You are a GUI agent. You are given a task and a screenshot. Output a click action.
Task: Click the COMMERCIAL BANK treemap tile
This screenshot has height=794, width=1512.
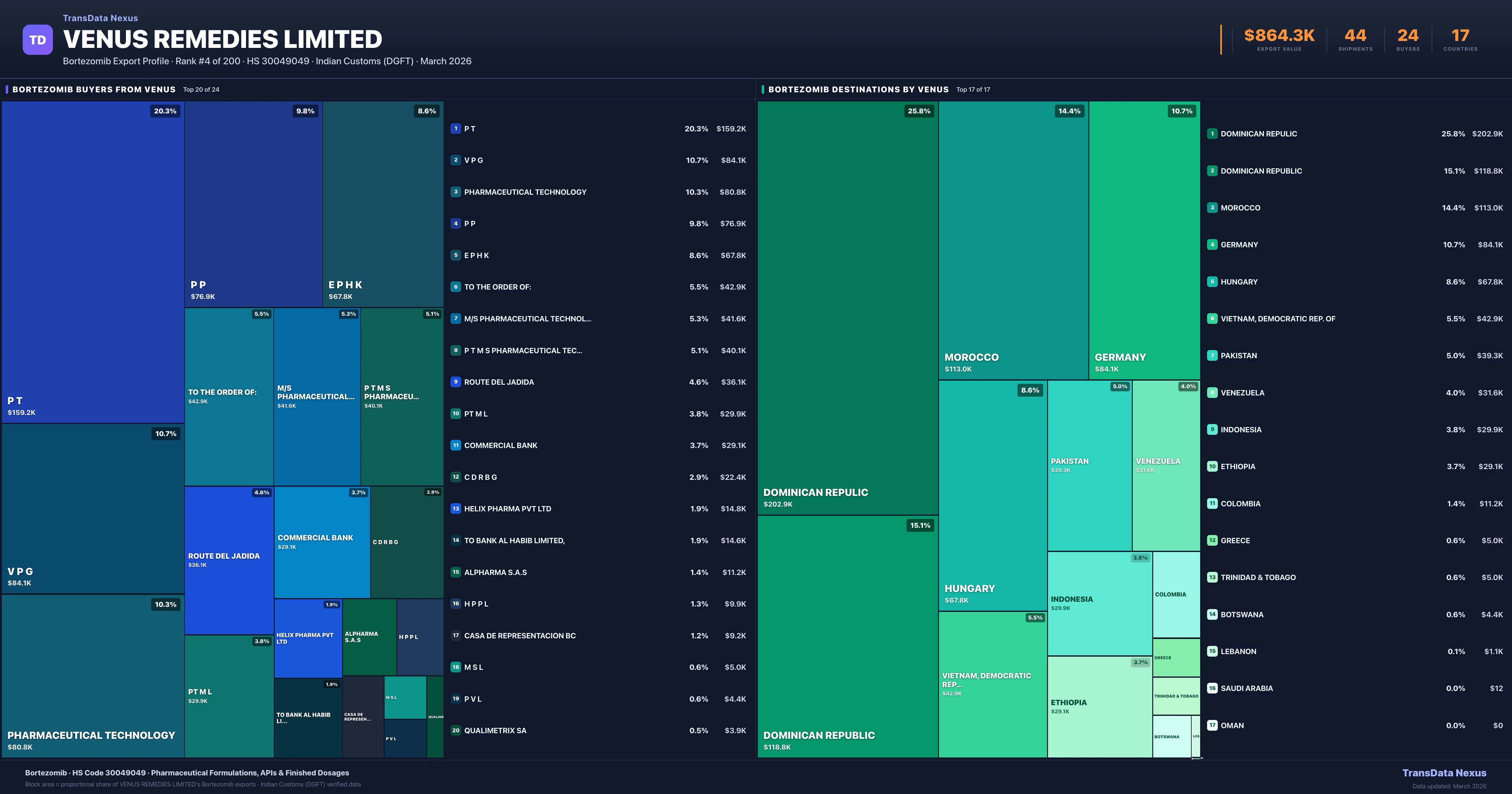(x=322, y=542)
